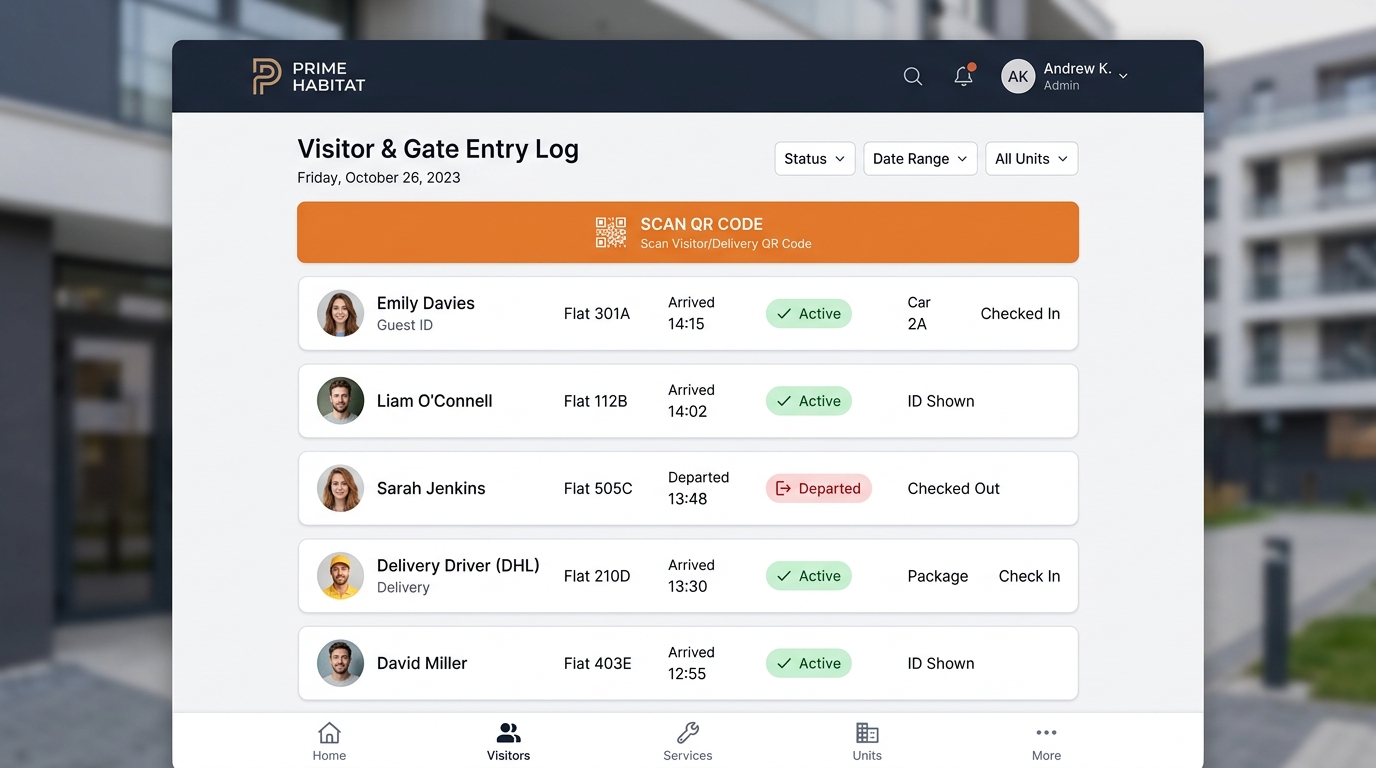
Task: Go to the Home tab
Action: tap(329, 741)
